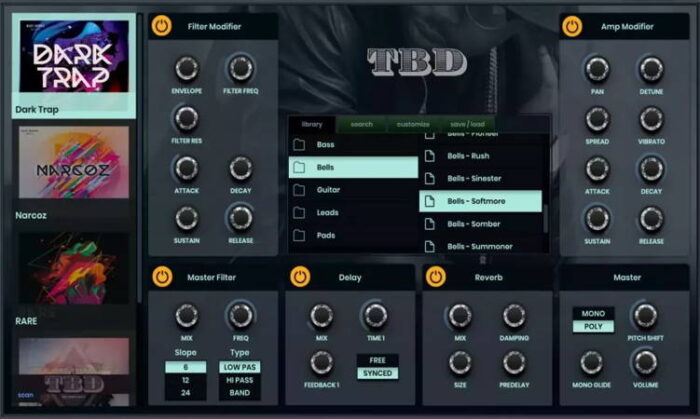The image size is (700, 419).
Task: Switch voice mode to MONO
Action: pyautogui.click(x=593, y=313)
